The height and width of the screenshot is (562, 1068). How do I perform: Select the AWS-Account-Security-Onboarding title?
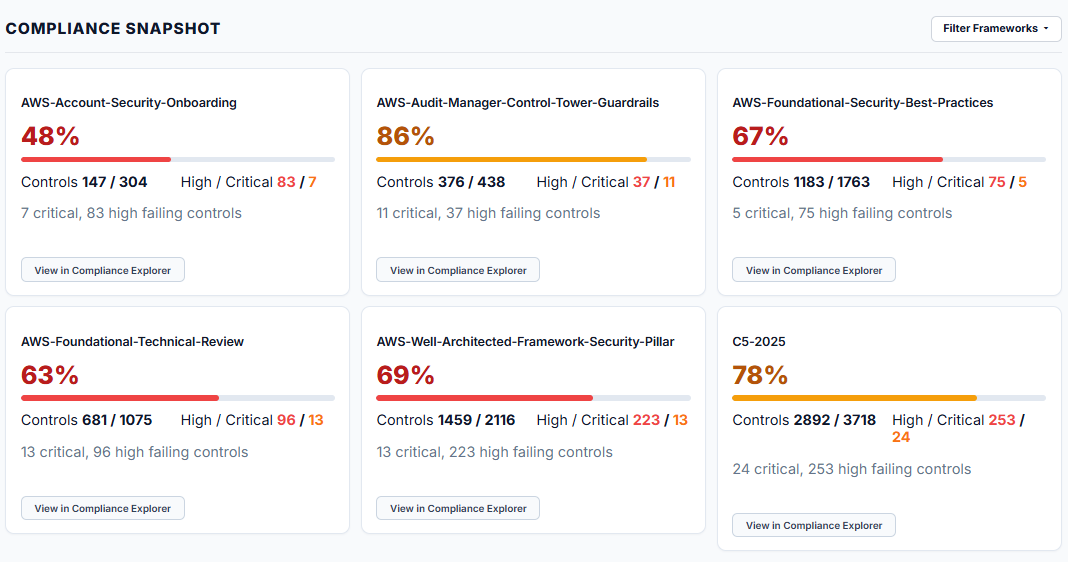click(129, 103)
